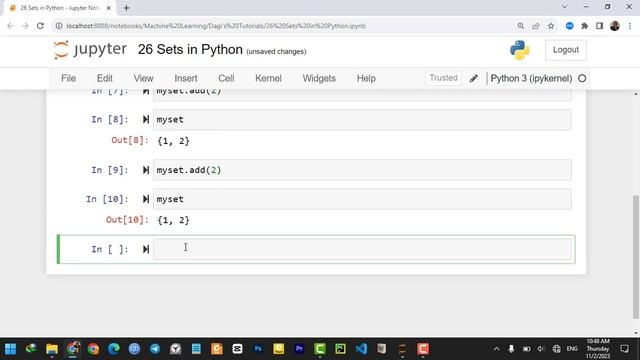Run cell In [8] with its run icon
This screenshot has height=360, width=640.
click(x=146, y=120)
